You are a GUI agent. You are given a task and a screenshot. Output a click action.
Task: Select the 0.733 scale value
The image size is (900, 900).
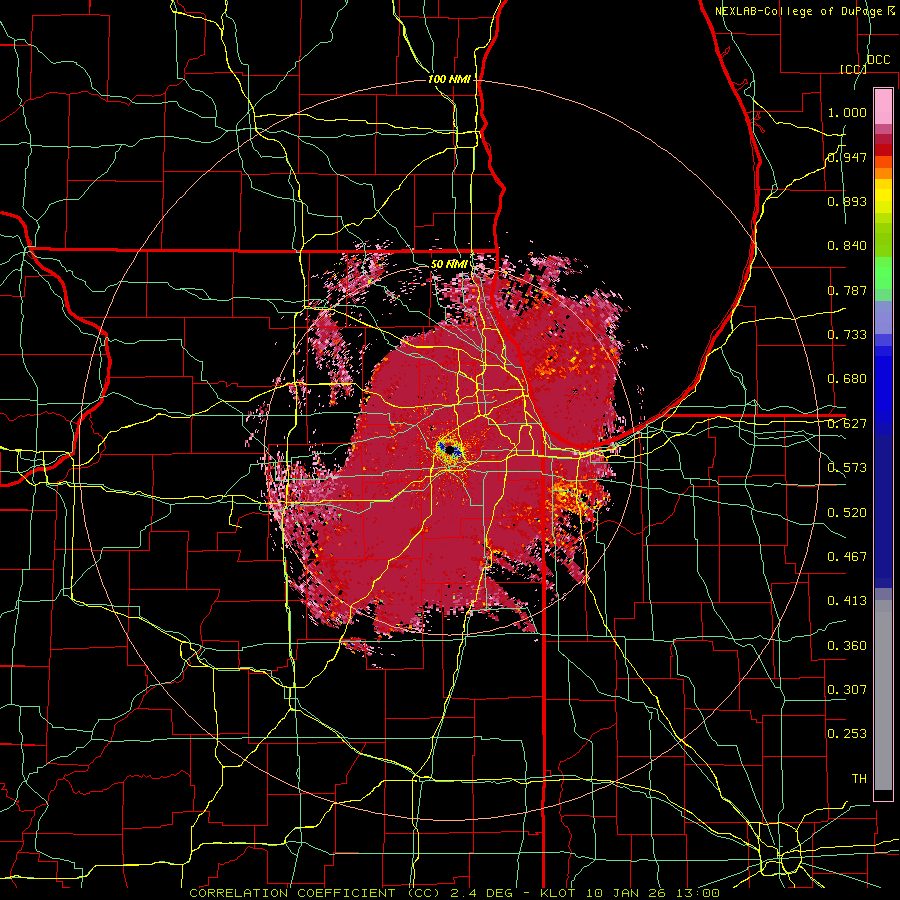(847, 335)
